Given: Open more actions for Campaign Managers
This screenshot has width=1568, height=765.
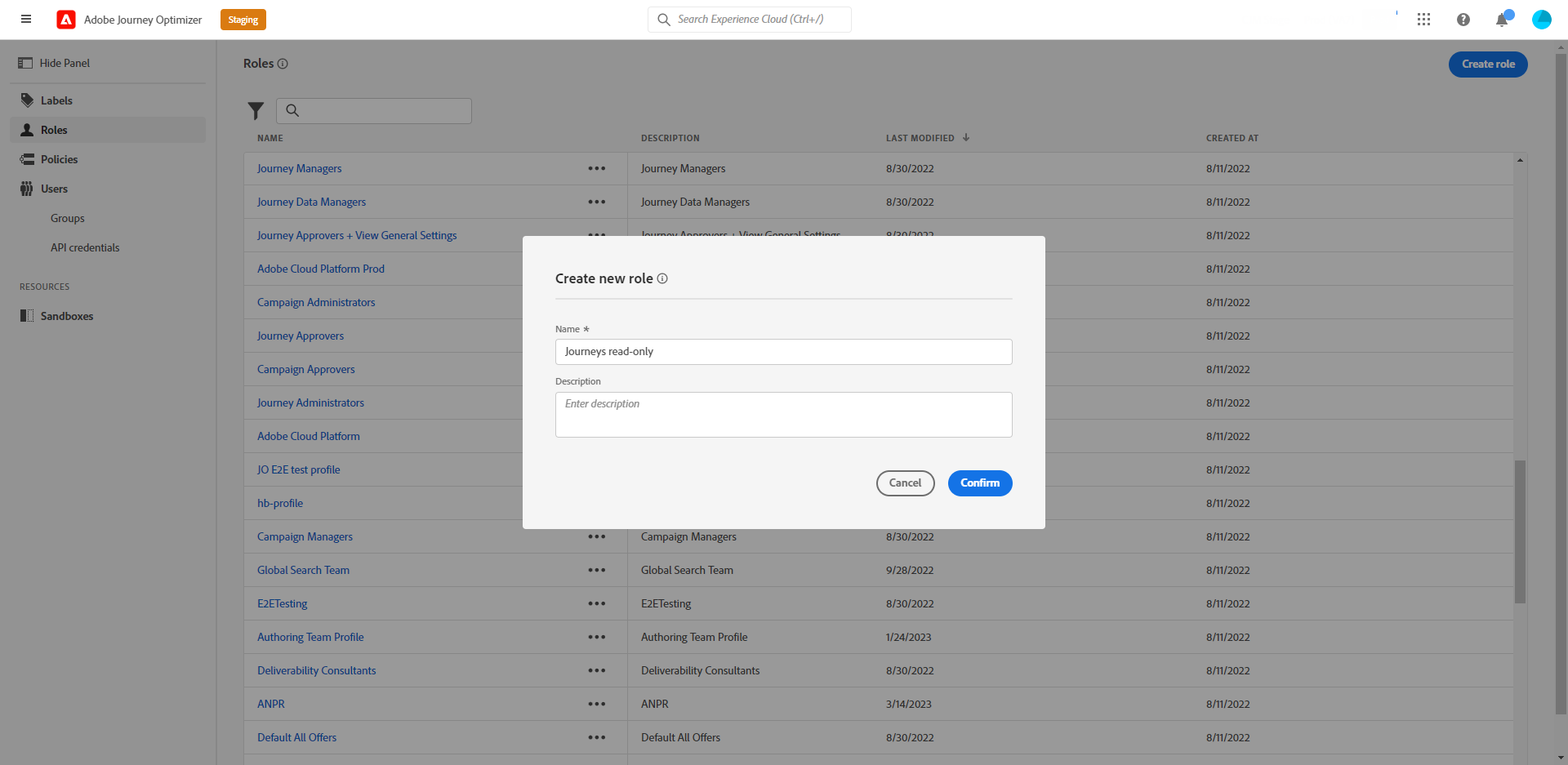Looking at the screenshot, I should pyautogui.click(x=597, y=537).
